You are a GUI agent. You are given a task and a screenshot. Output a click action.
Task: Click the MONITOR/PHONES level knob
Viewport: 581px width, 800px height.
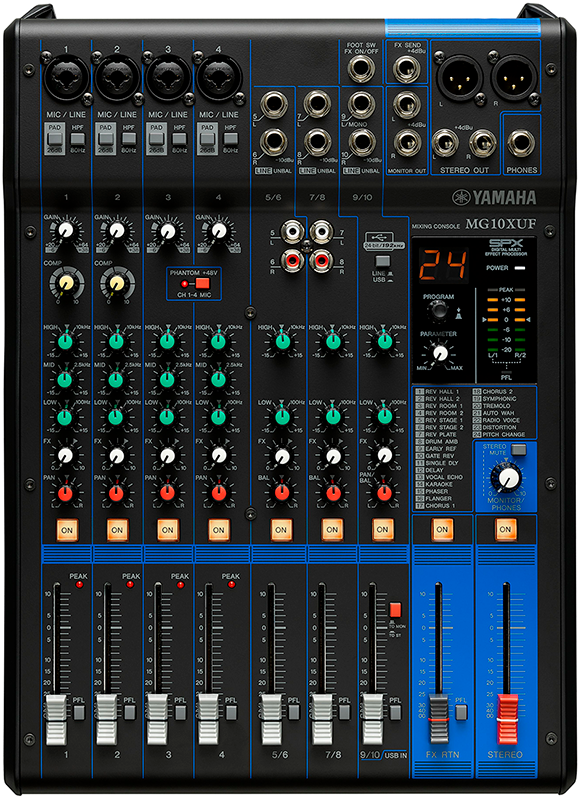pyautogui.click(x=508, y=478)
